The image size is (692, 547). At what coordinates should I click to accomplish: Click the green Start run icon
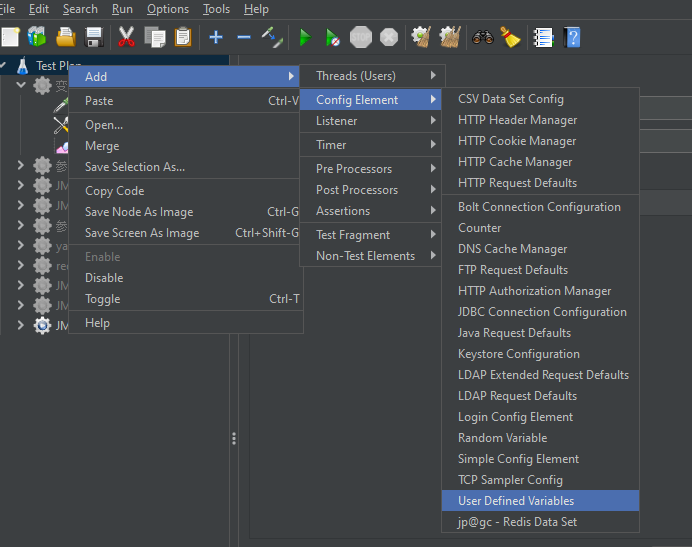click(x=305, y=38)
